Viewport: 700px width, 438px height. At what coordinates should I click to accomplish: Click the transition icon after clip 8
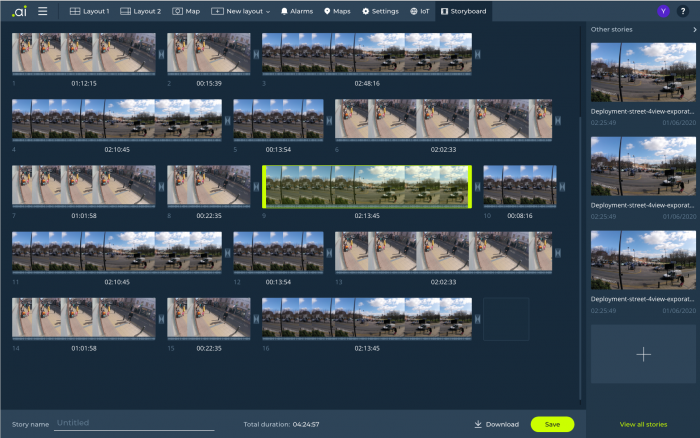pos(256,187)
